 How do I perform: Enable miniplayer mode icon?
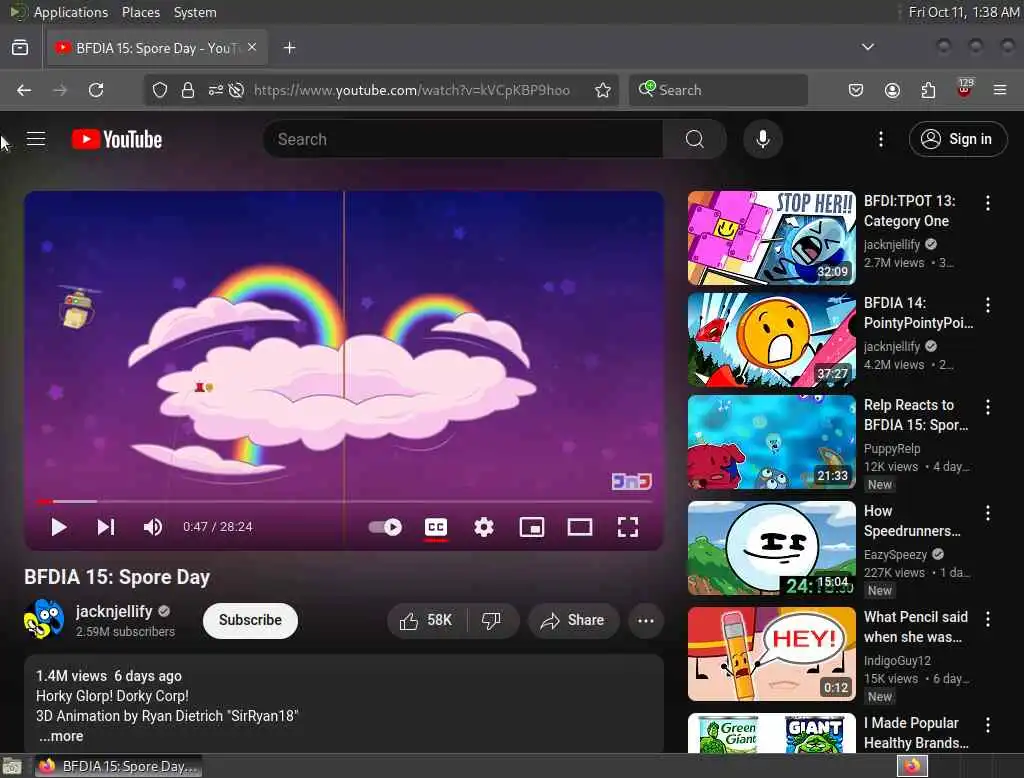click(x=532, y=527)
